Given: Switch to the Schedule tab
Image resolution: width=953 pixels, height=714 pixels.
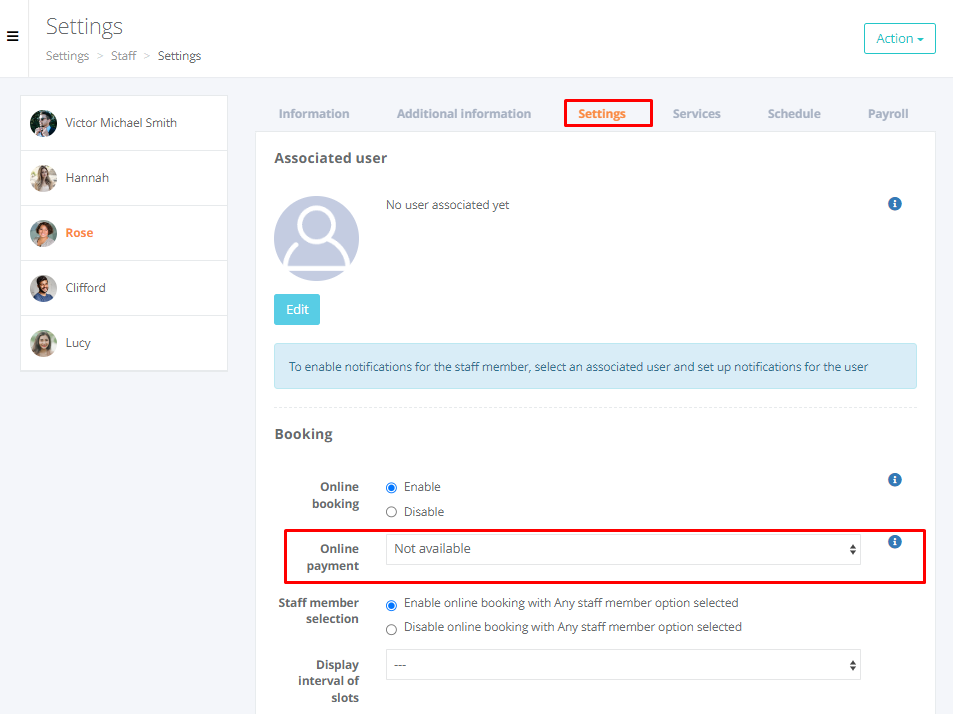Looking at the screenshot, I should click(794, 114).
